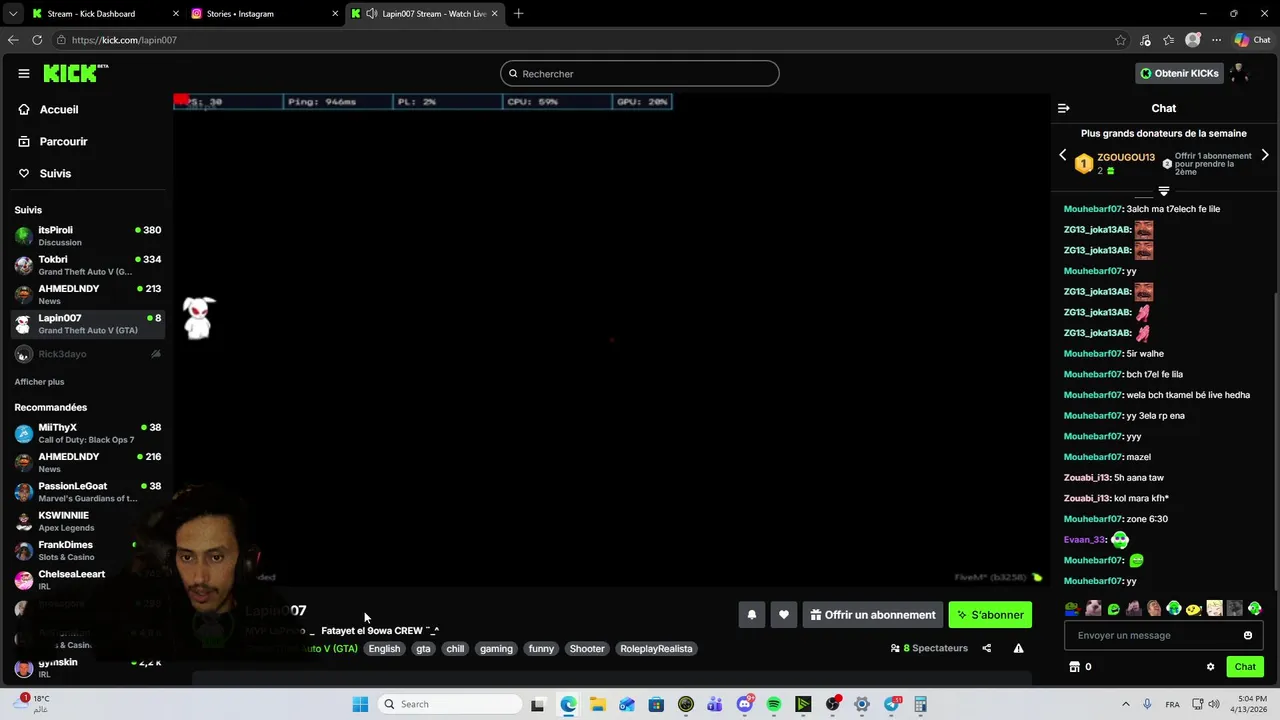Switch to Stream - Kick Dashboard tab
This screenshot has height=720, width=1280.
point(104,14)
